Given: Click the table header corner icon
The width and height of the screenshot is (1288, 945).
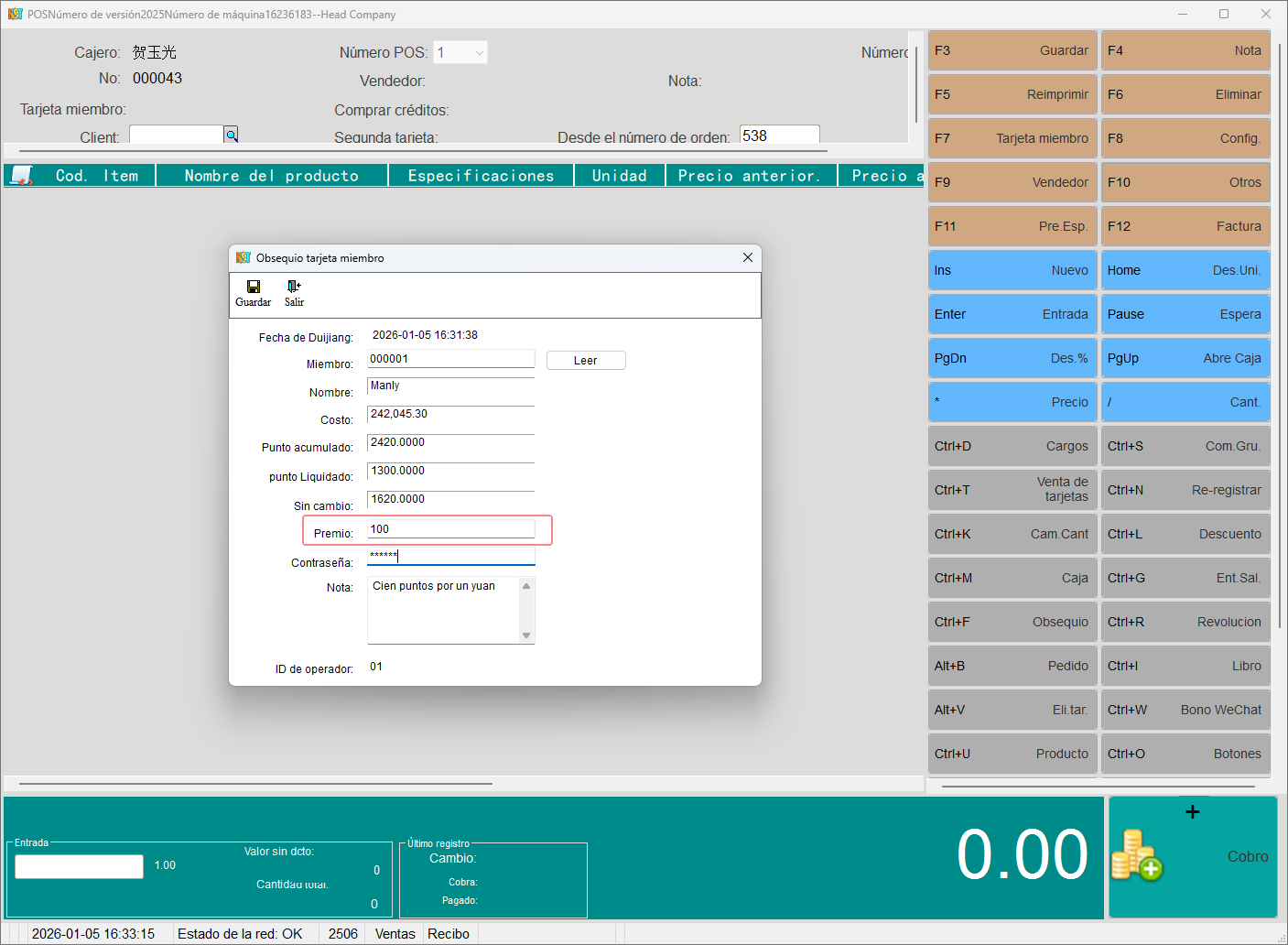Looking at the screenshot, I should pos(21,175).
